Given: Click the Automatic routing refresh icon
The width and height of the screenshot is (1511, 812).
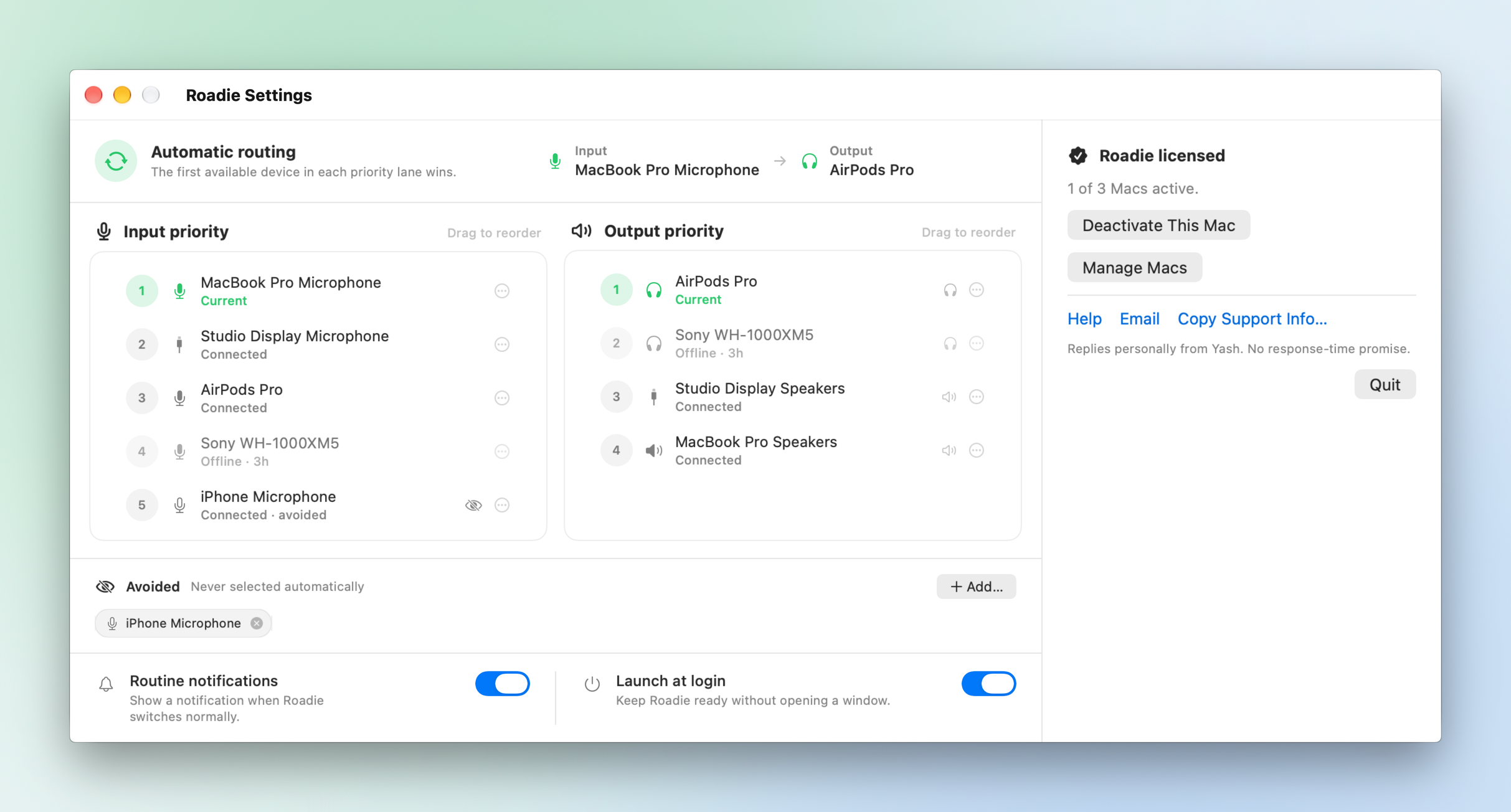Looking at the screenshot, I should point(116,161).
